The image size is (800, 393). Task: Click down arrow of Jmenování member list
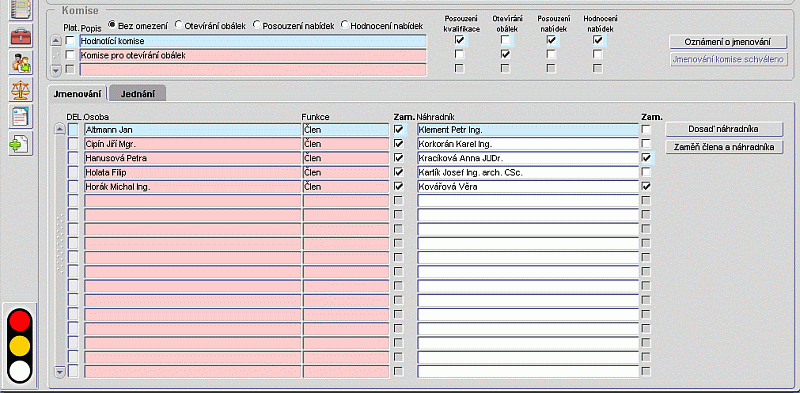pos(60,372)
